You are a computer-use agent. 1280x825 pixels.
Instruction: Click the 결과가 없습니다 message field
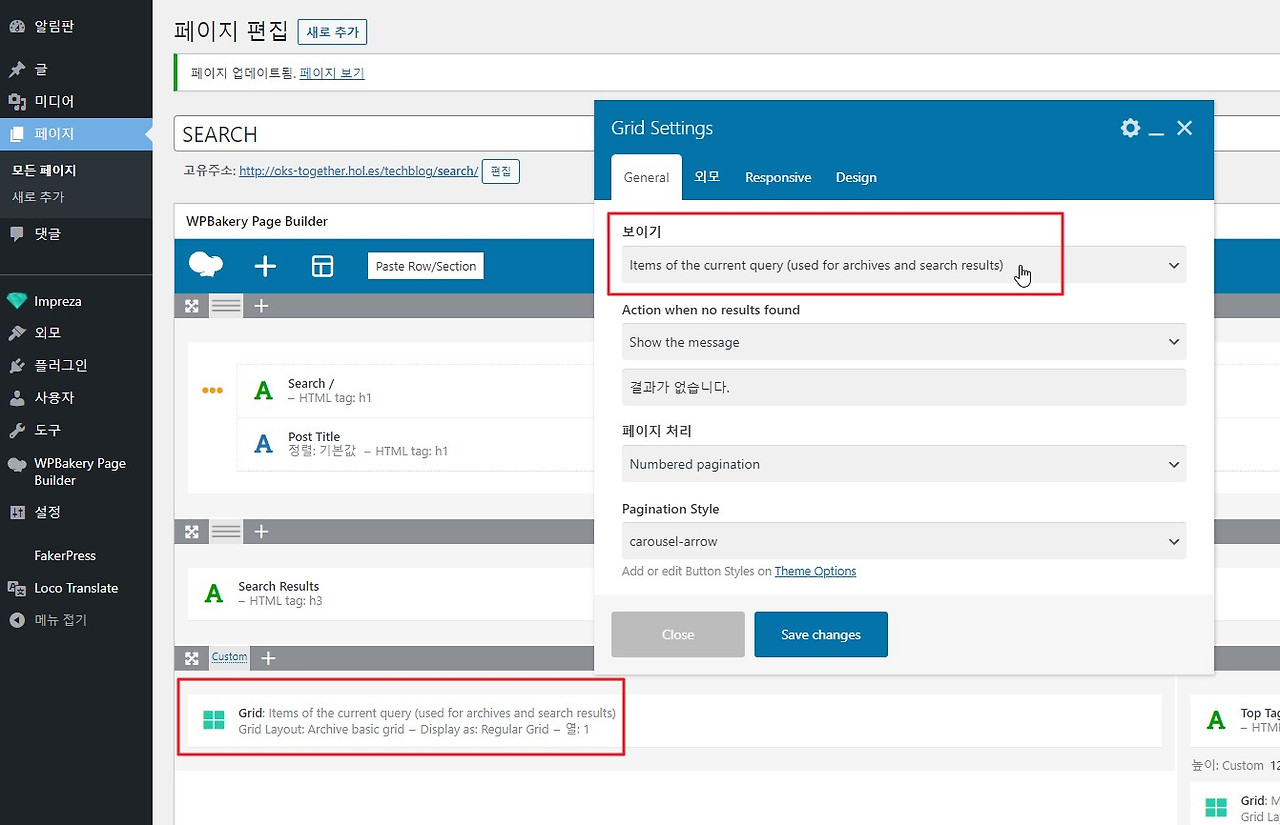904,387
